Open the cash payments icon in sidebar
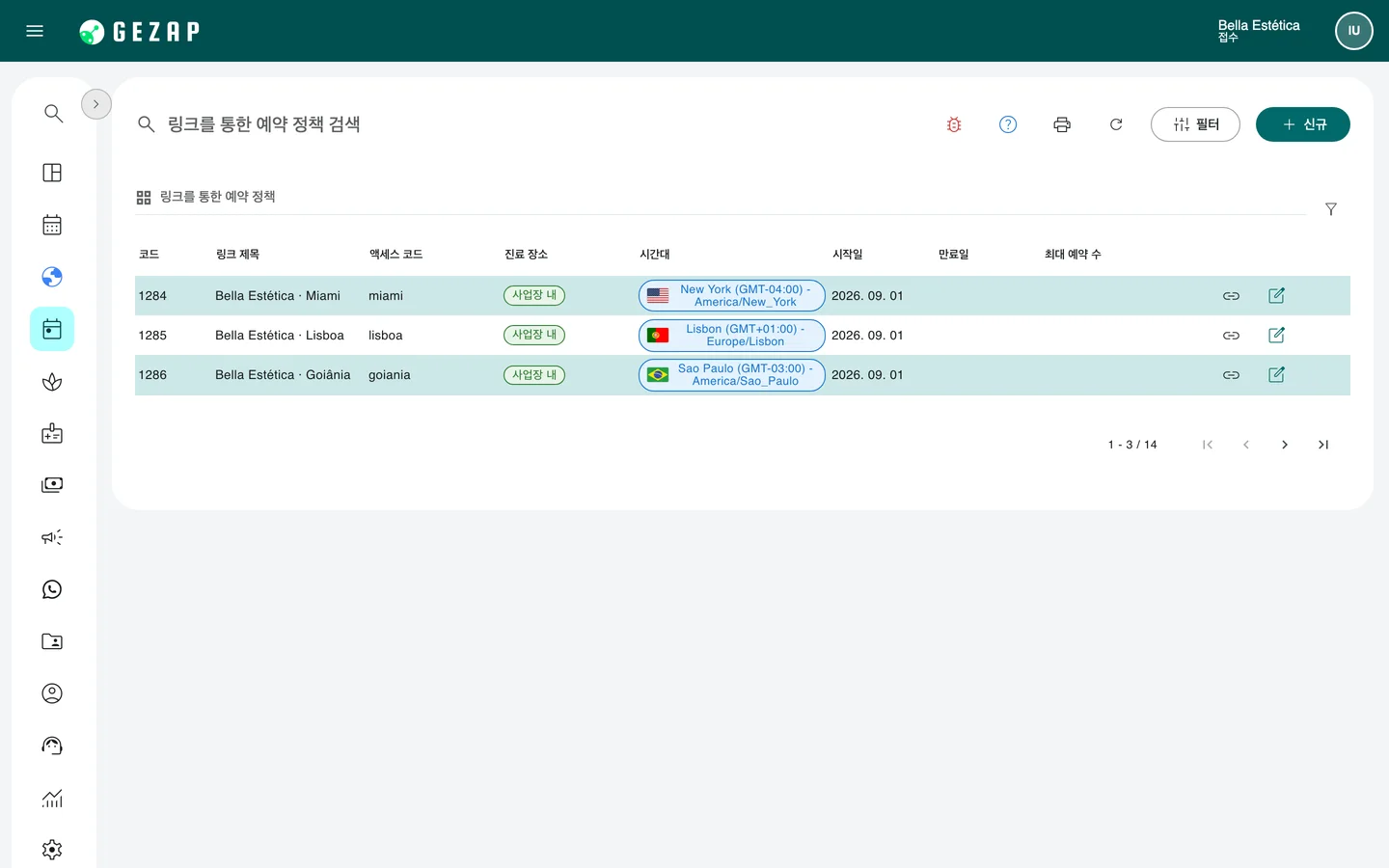The height and width of the screenshot is (868, 1389). pyautogui.click(x=52, y=485)
